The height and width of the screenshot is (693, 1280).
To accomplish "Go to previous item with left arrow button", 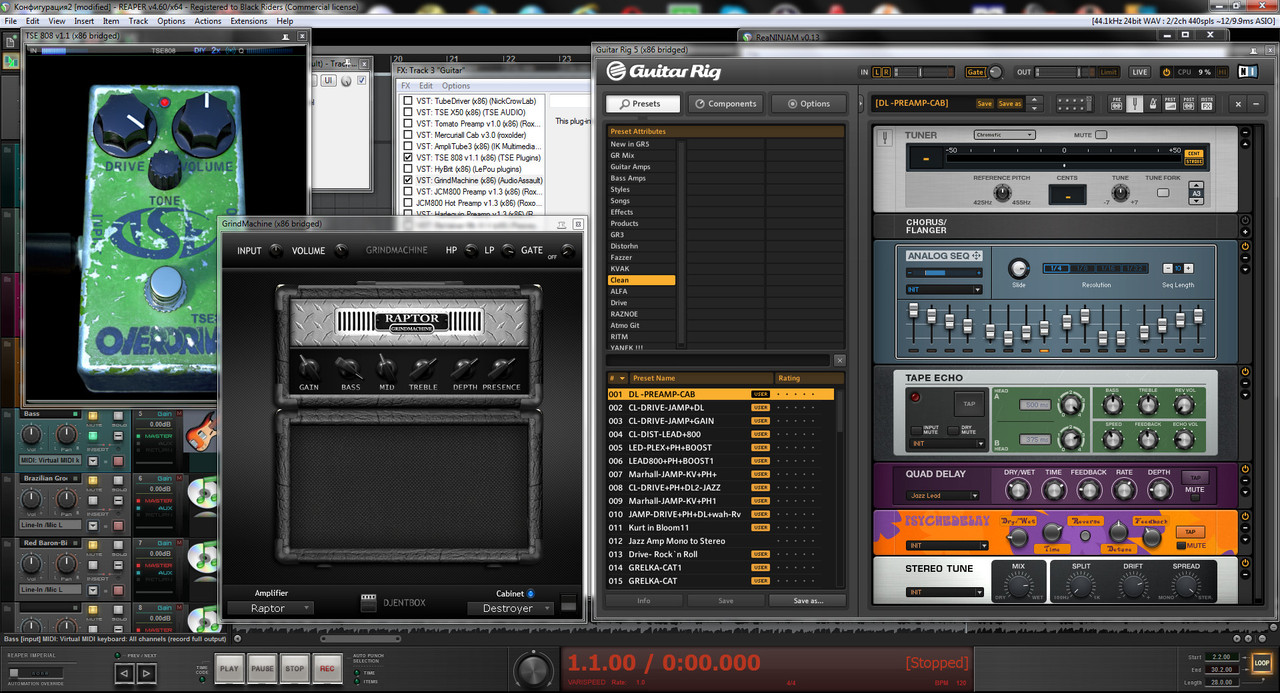I will [x=124, y=673].
